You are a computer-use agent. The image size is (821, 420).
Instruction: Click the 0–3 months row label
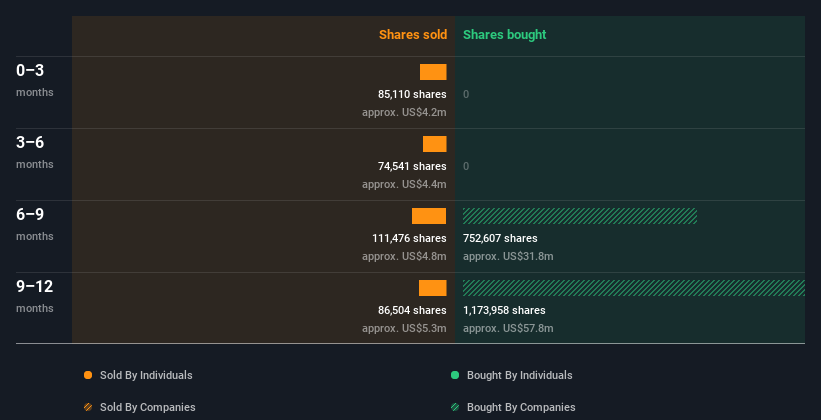click(35, 80)
